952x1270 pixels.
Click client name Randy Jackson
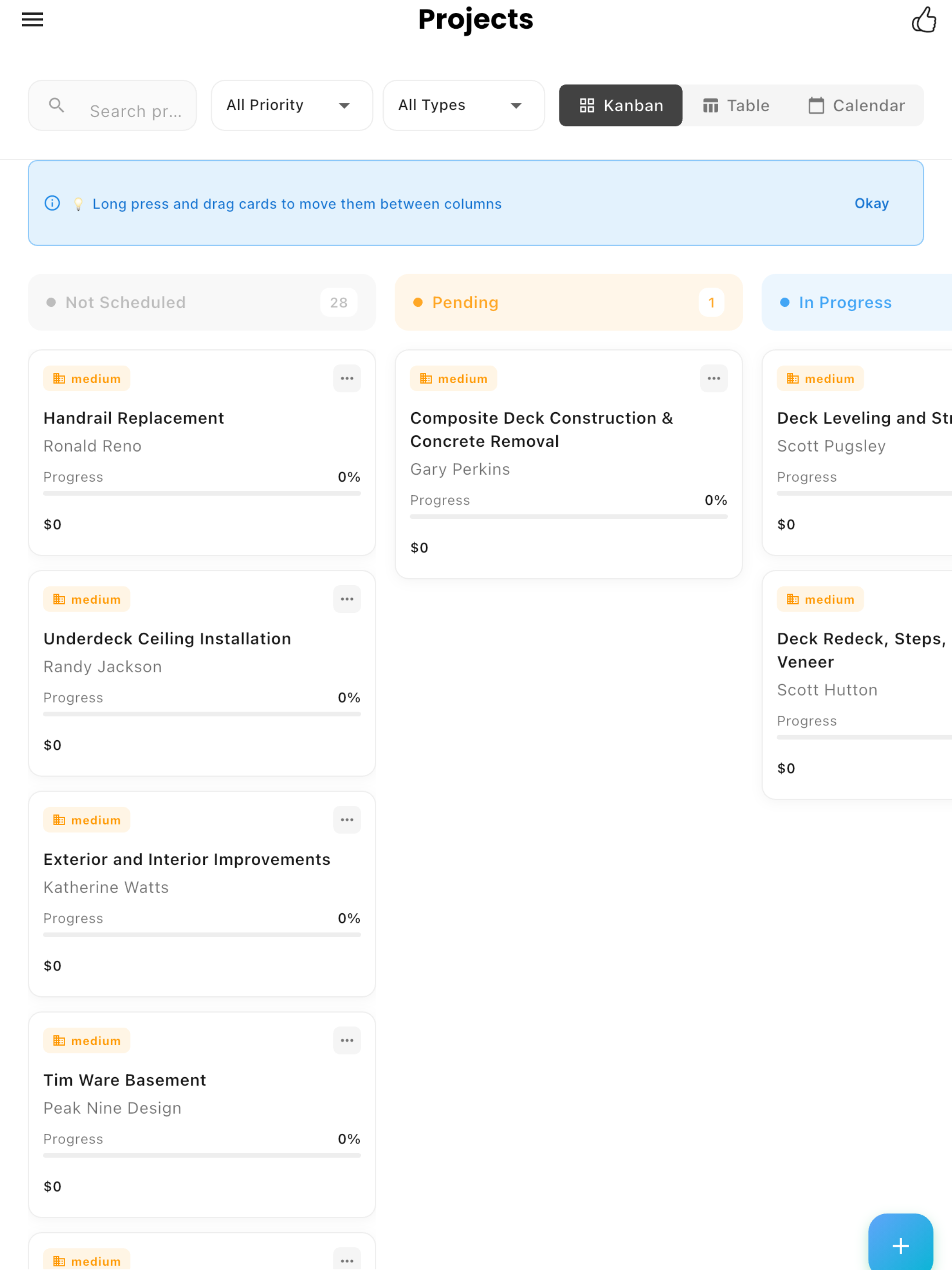click(103, 666)
